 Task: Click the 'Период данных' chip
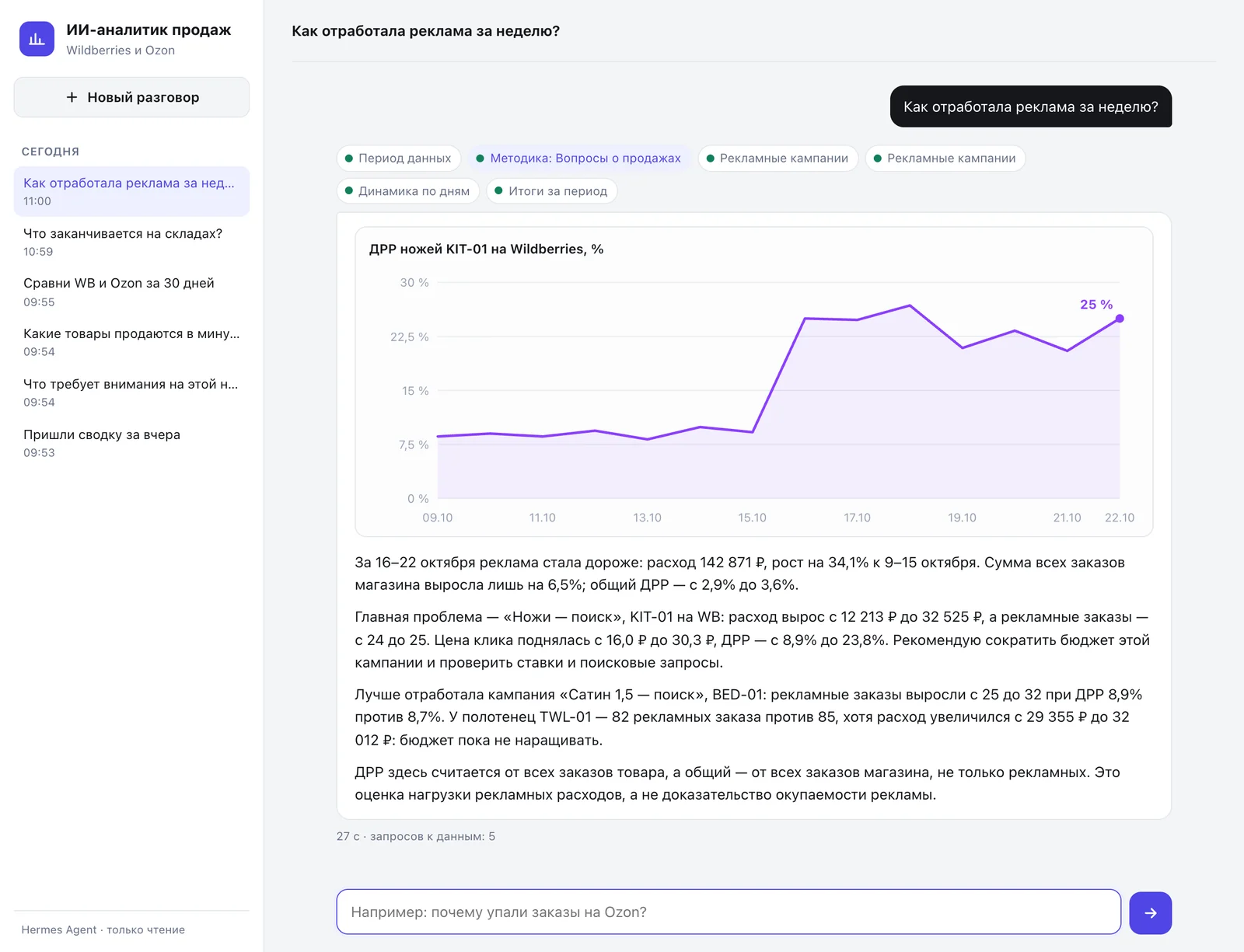point(398,159)
